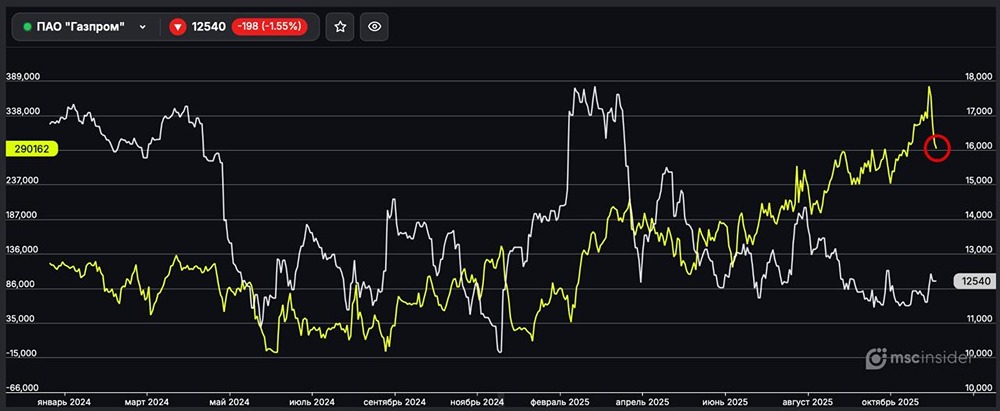The height and width of the screenshot is (411, 1000).
Task: Click the 18,000 right axis label
Action: point(976,77)
